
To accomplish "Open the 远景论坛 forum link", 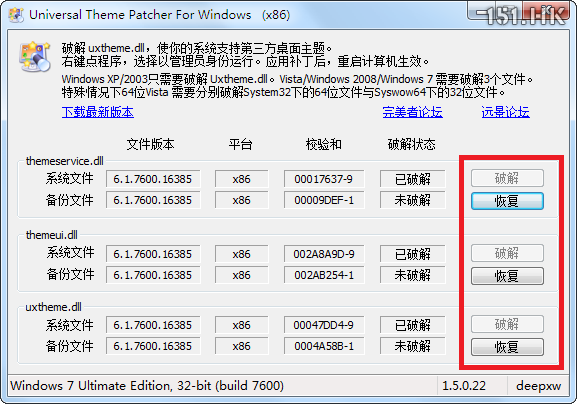I will (x=506, y=112).
